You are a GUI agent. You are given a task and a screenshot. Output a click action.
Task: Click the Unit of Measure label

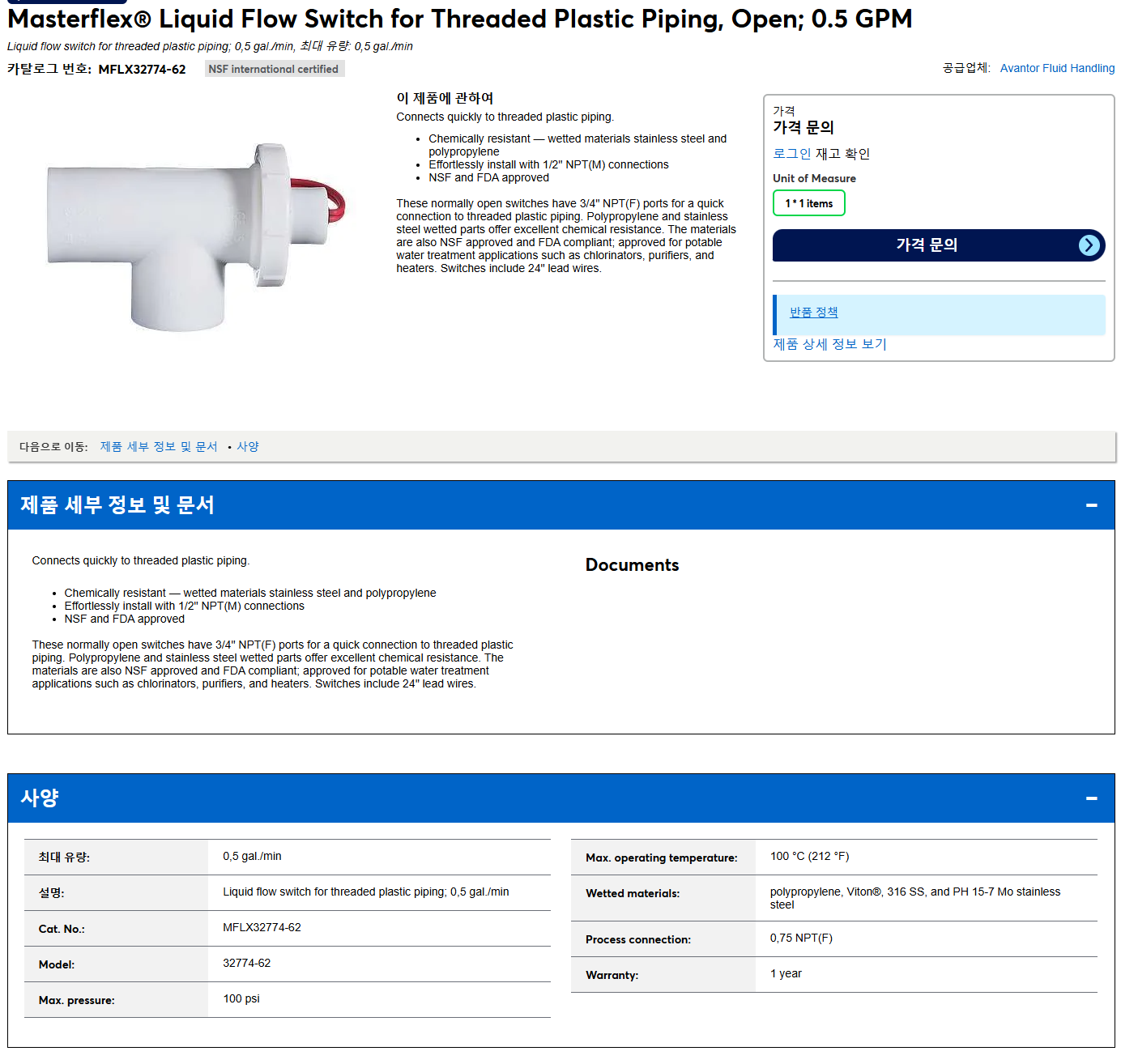(x=814, y=178)
